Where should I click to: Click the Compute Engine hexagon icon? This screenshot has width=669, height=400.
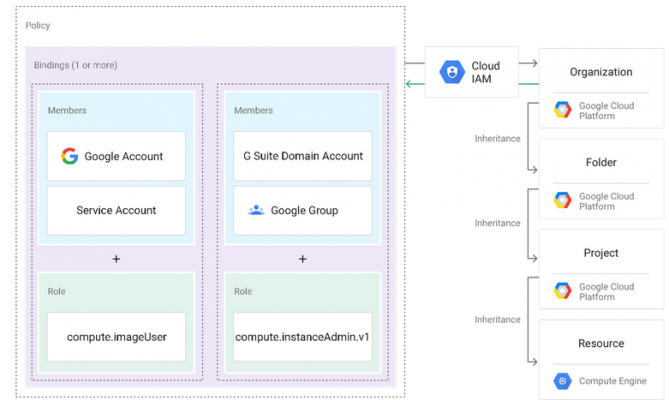pos(562,381)
